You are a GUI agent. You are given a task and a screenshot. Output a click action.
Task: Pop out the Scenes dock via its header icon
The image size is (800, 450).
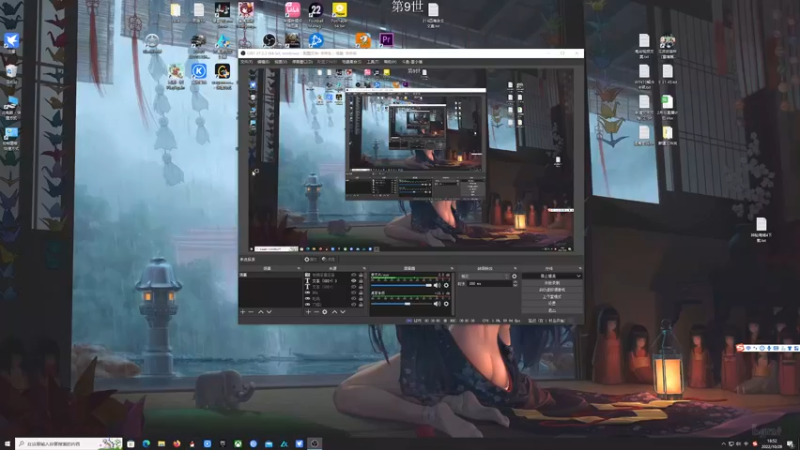coord(298,268)
